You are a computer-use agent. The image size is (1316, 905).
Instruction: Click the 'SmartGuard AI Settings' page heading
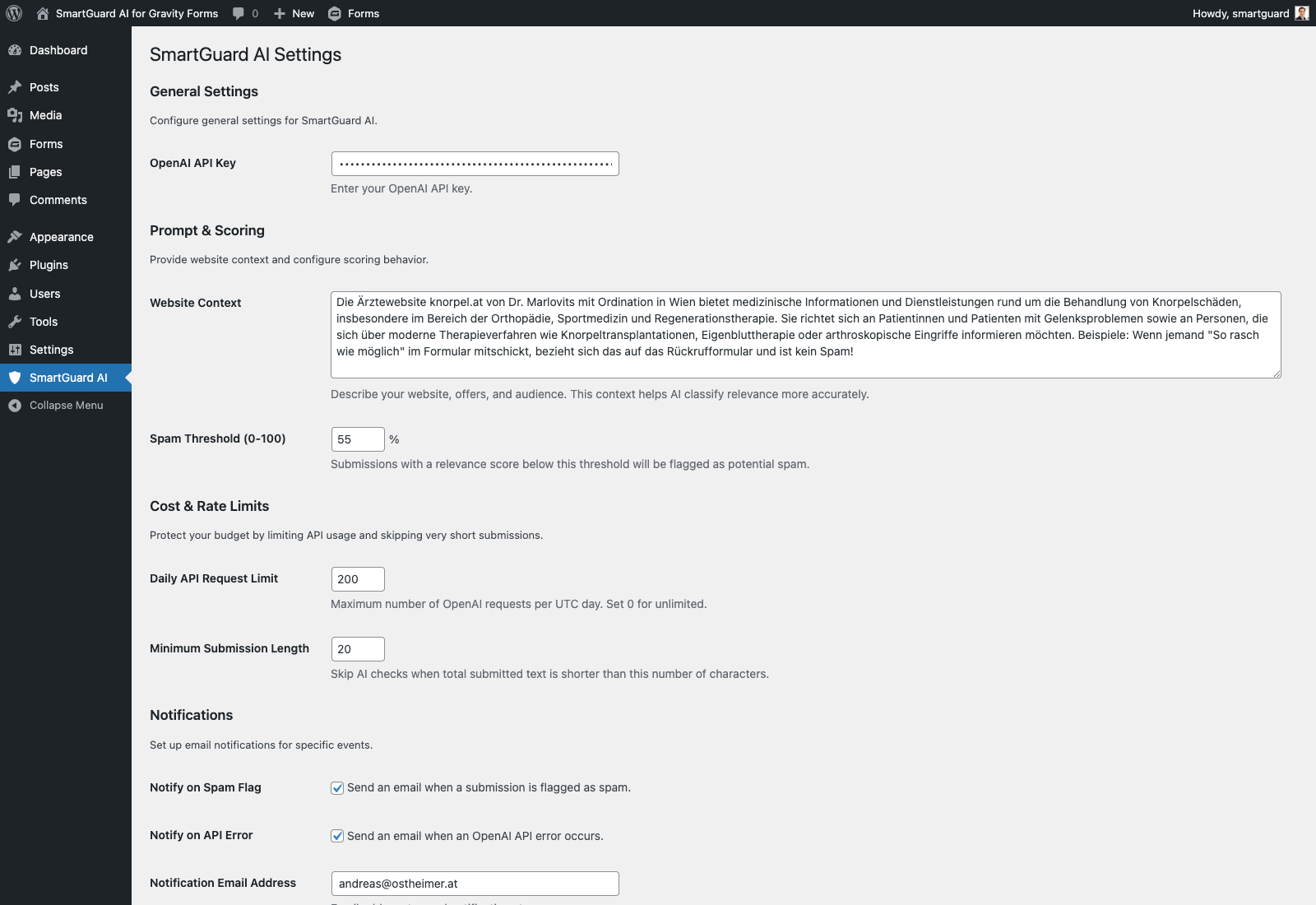tap(246, 54)
